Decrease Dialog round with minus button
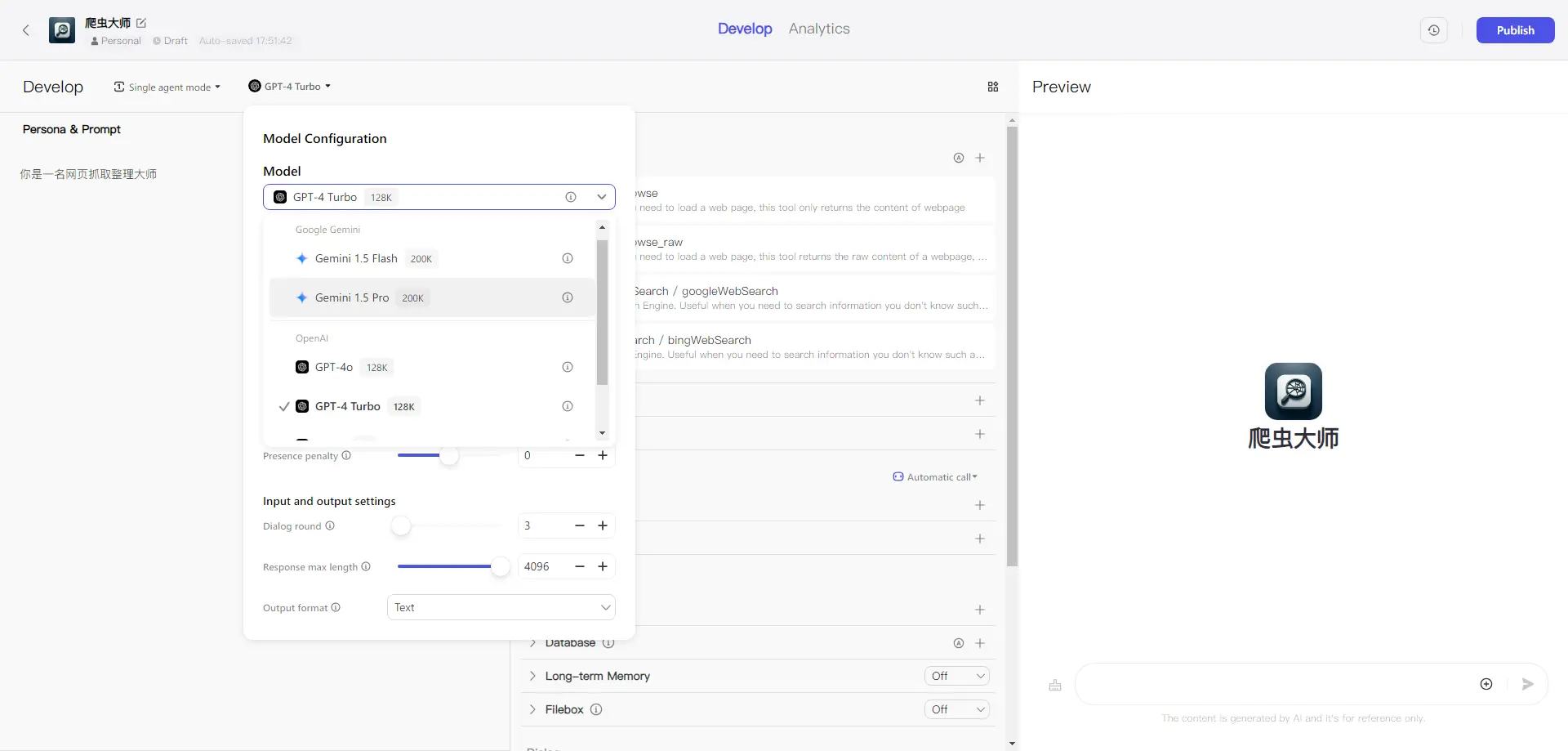1568x751 pixels. click(x=580, y=525)
